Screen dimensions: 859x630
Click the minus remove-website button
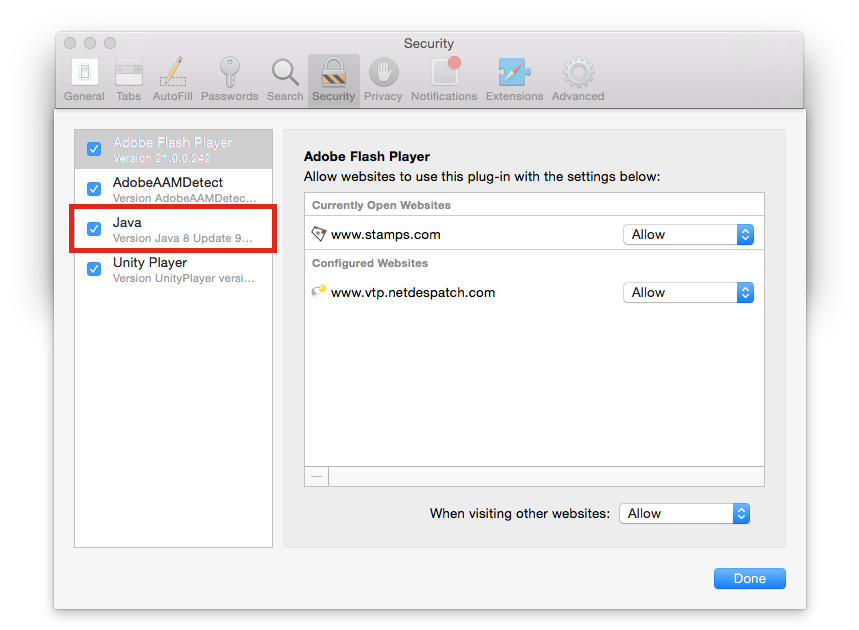click(x=317, y=477)
